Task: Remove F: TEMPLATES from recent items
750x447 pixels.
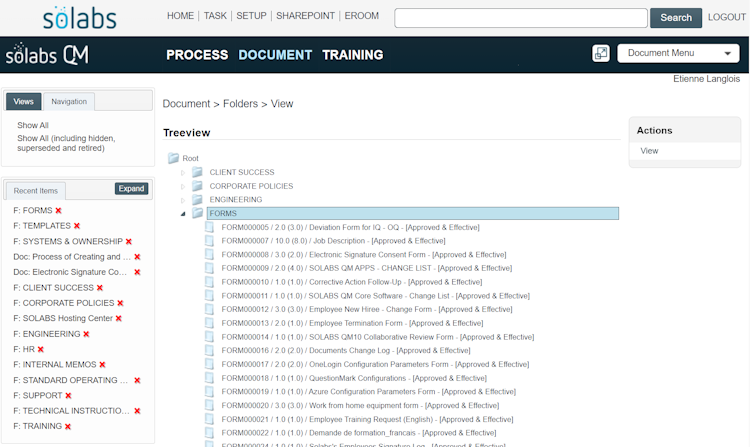Action: coord(77,226)
